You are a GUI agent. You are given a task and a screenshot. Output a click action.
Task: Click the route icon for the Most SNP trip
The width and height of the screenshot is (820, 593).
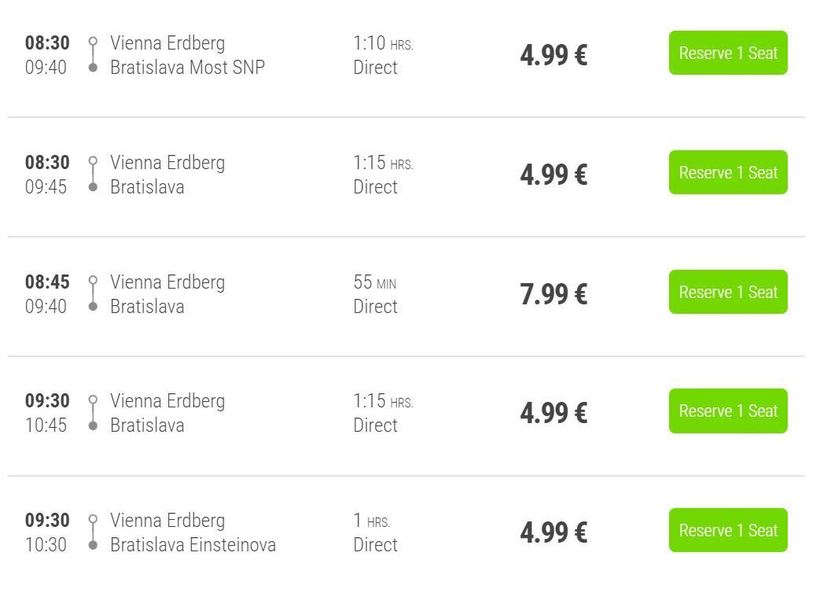pos(93,55)
